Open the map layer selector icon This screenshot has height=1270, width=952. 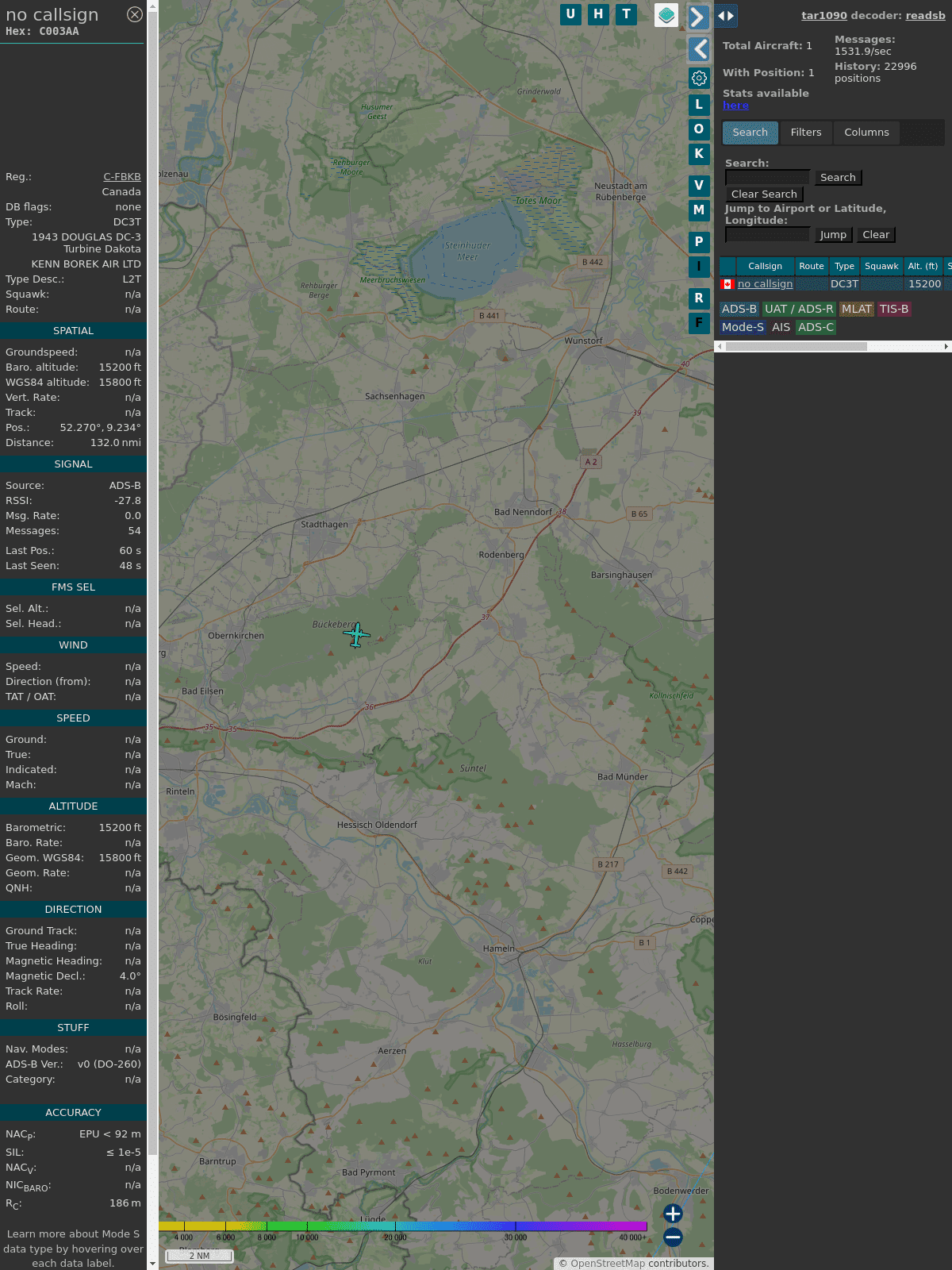click(x=666, y=15)
